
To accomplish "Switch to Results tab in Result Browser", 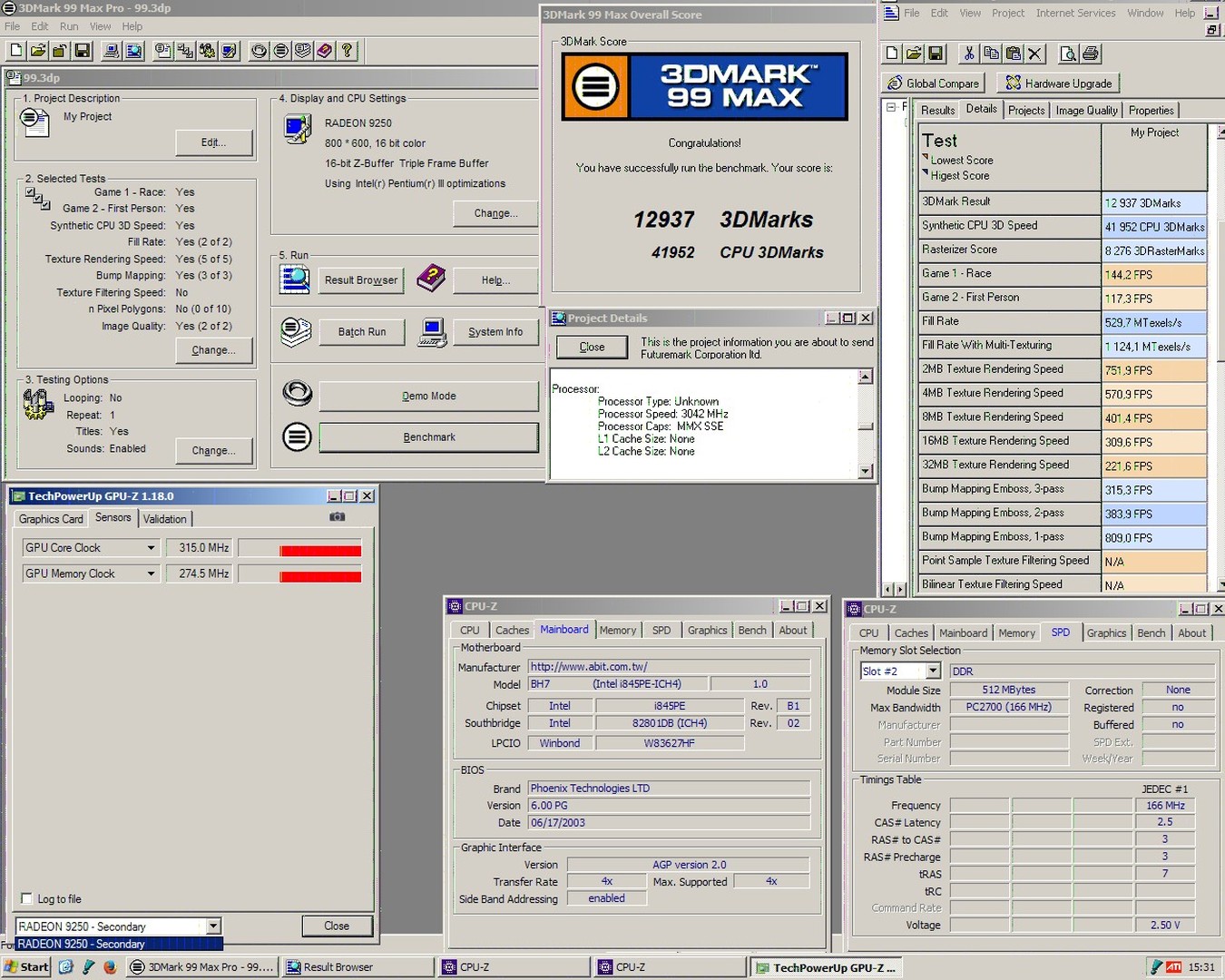I will click(937, 110).
